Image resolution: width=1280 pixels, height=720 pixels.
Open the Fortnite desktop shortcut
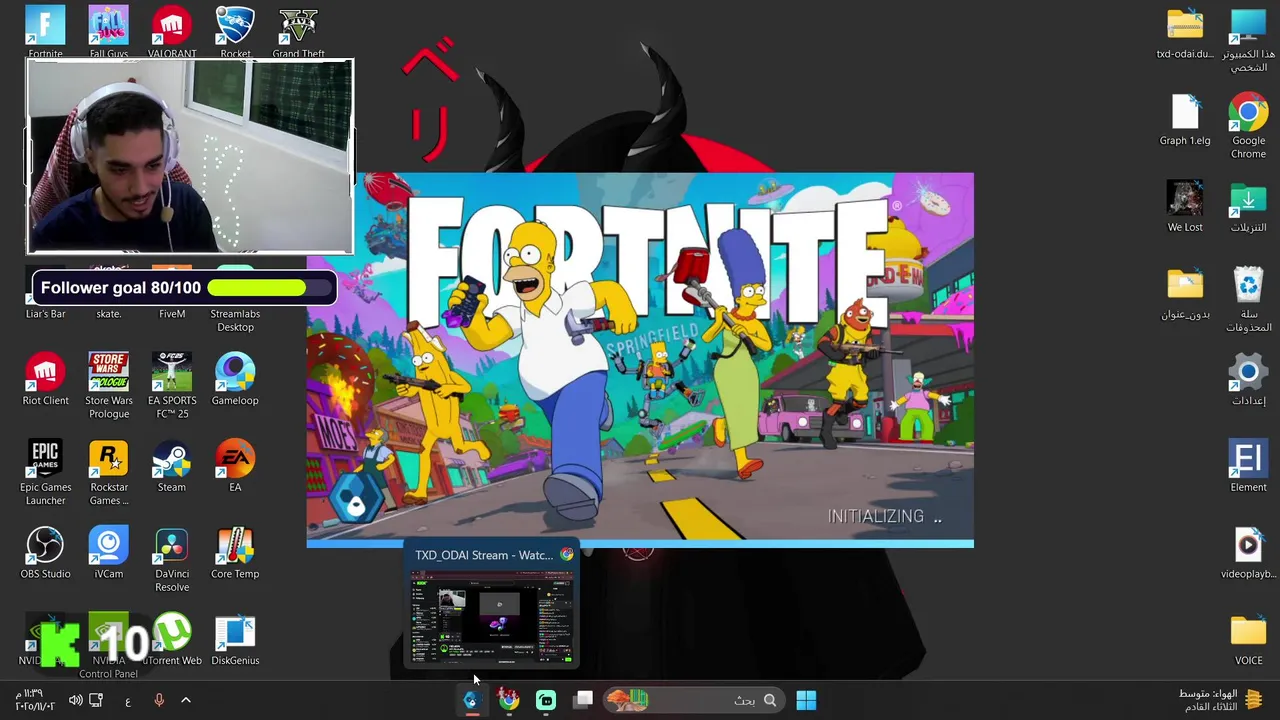coord(45,31)
